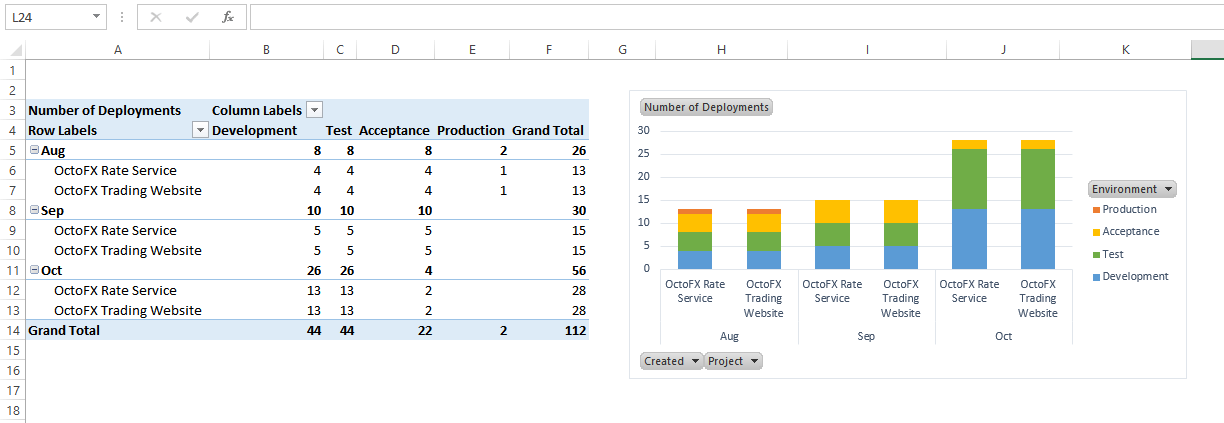The width and height of the screenshot is (1224, 423).
Task: Open the Project chart field button
Action: click(733, 361)
